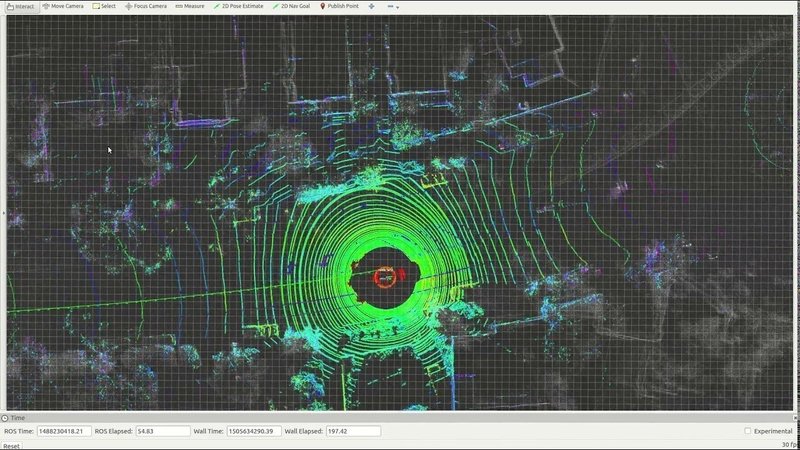Select the Interact tool
The image size is (800, 450).
pyautogui.click(x=20, y=7)
